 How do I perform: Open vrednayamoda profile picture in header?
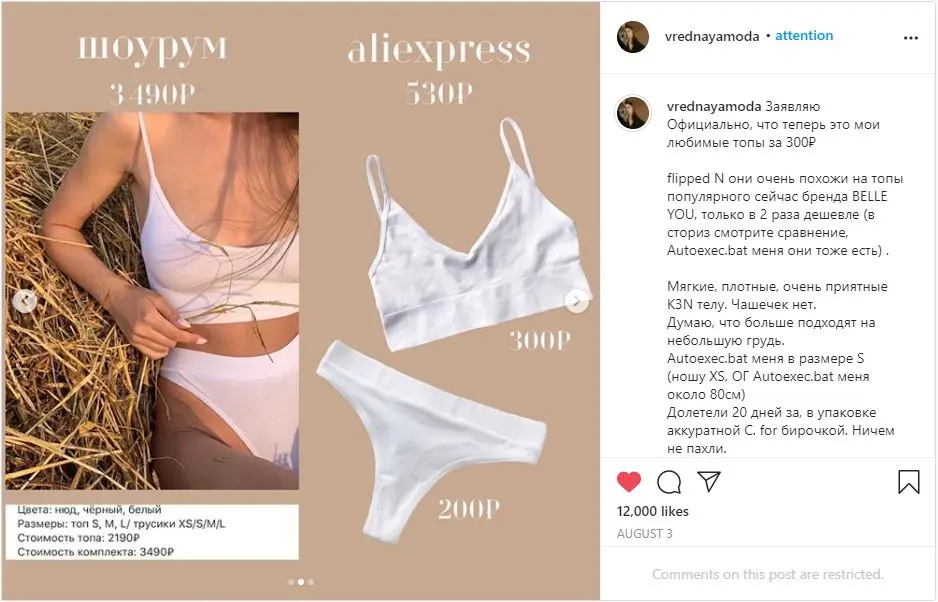(633, 37)
